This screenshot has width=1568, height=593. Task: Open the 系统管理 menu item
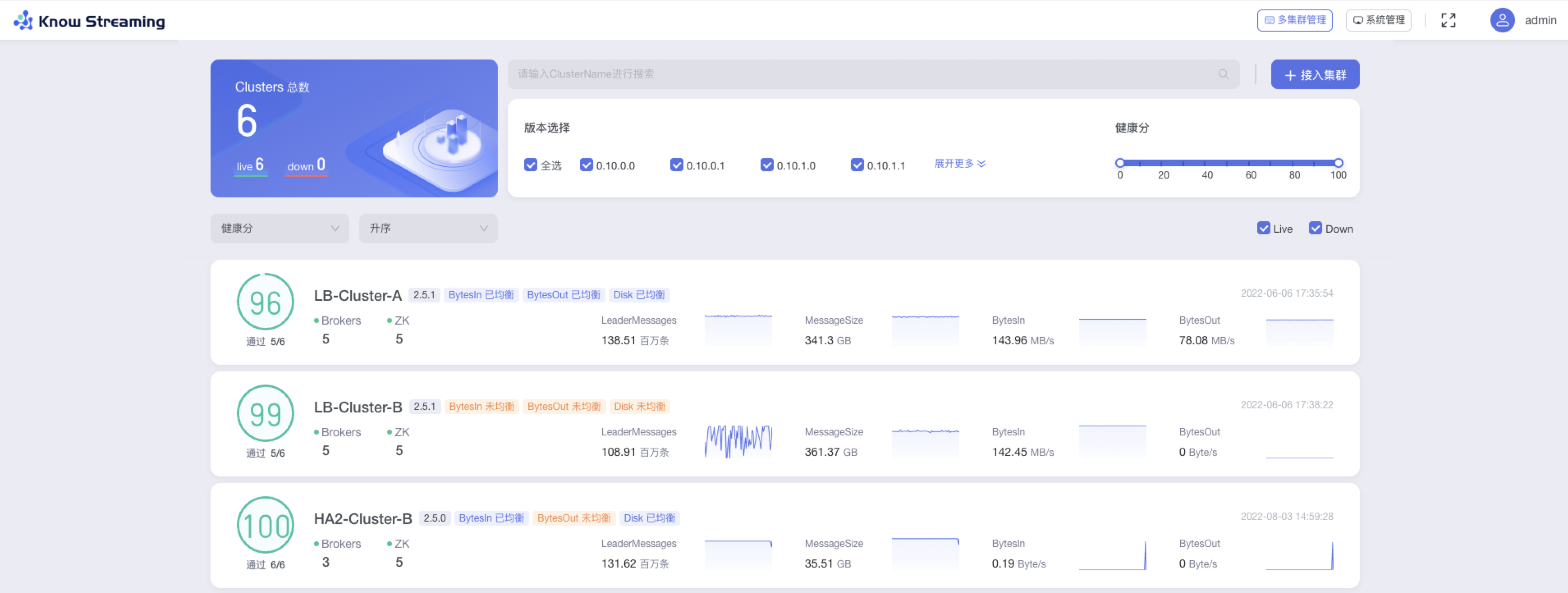[x=1378, y=20]
